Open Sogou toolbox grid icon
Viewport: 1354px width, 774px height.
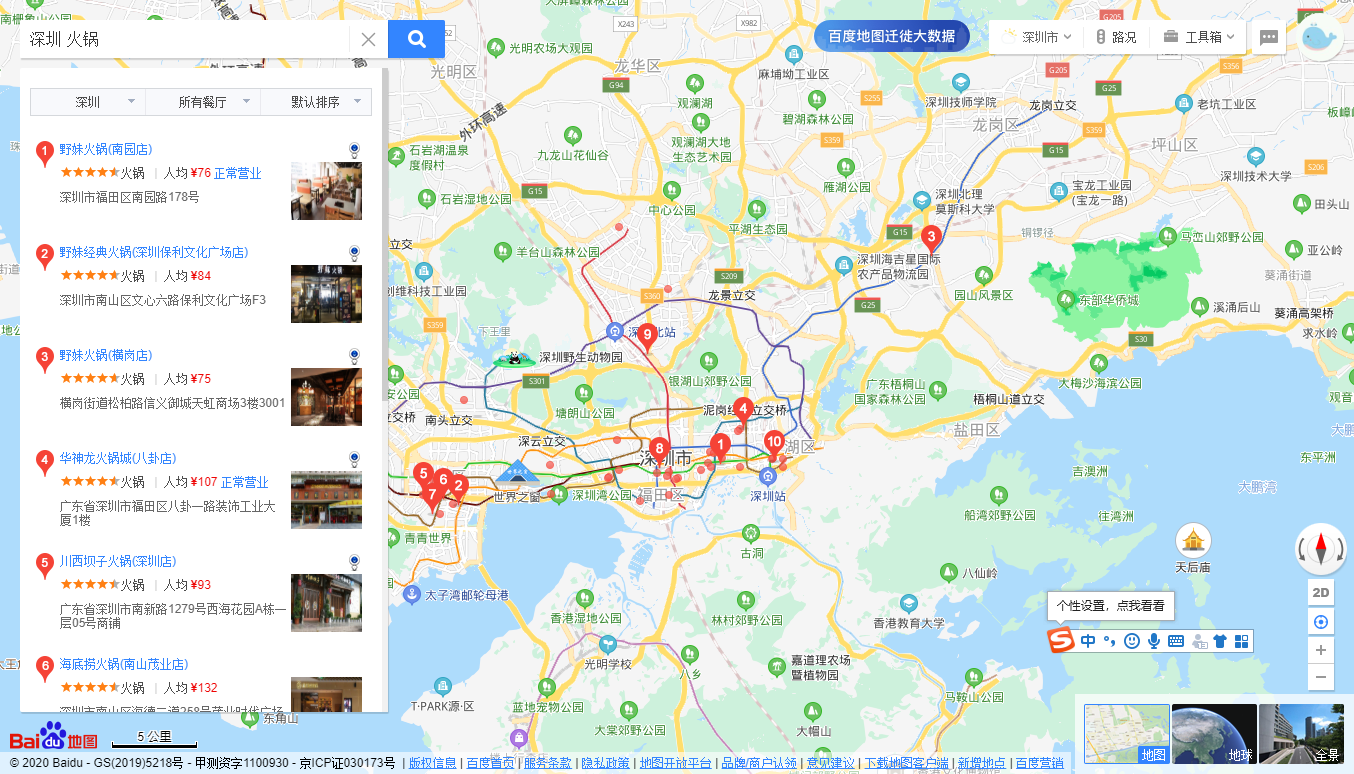1241,641
